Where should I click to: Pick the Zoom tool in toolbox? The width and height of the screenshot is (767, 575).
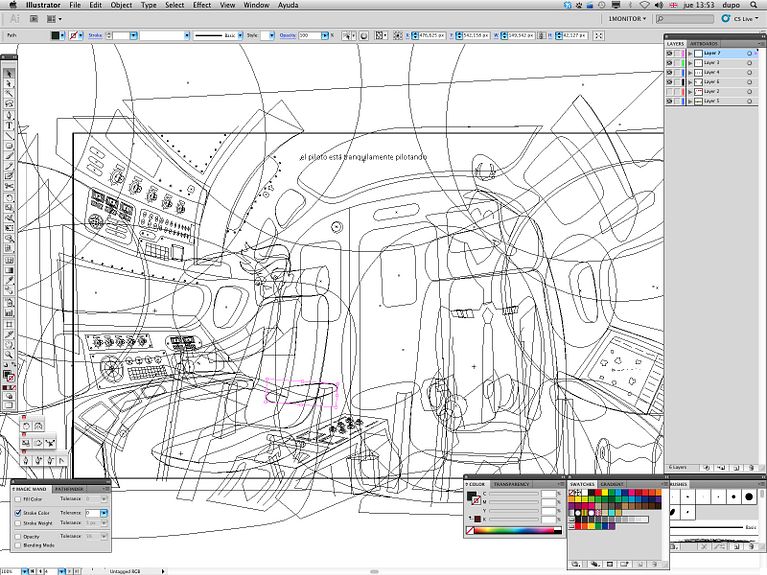click(x=9, y=353)
